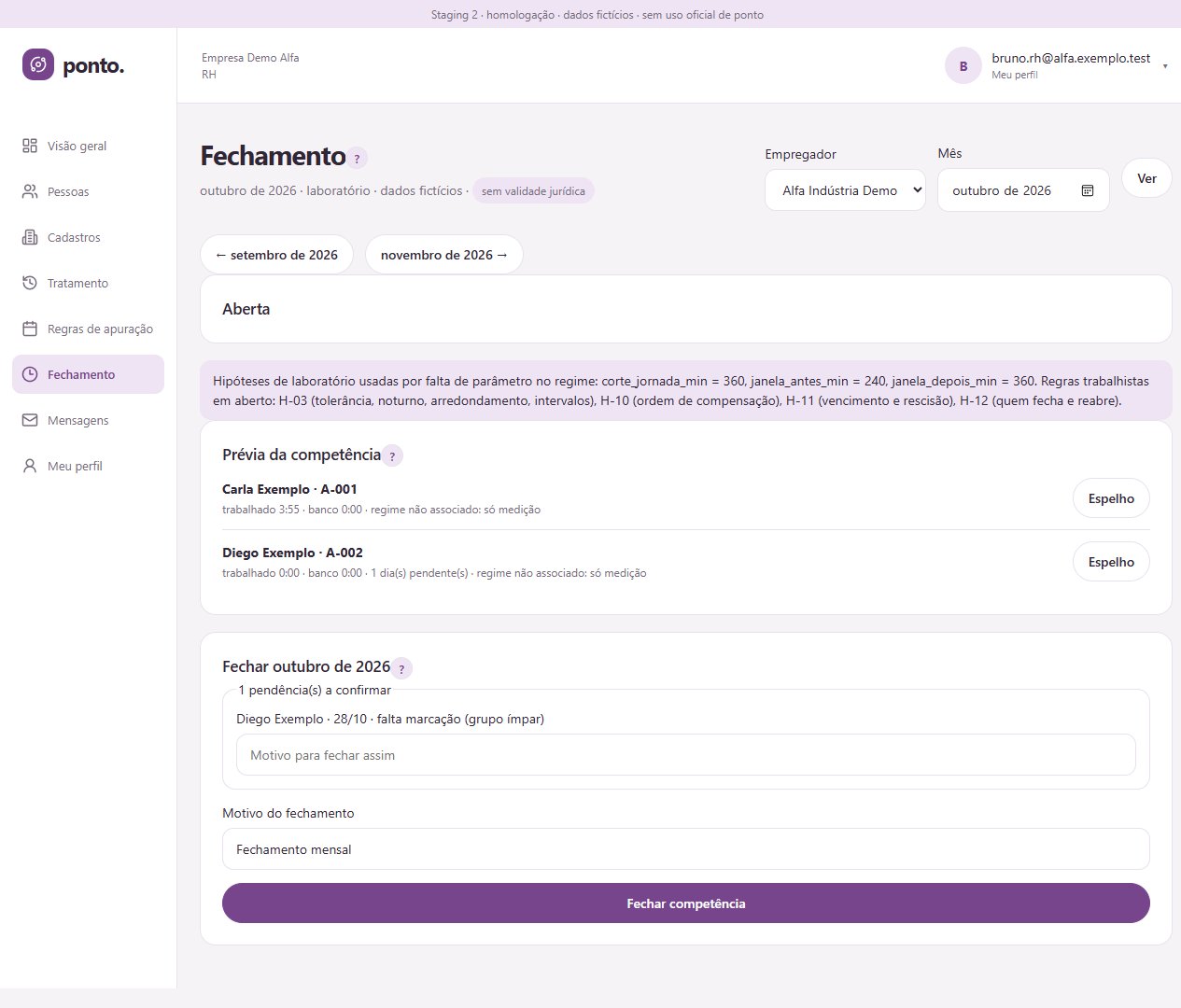Click the Cadastros building icon
The width and height of the screenshot is (1181, 1008).
(30, 237)
